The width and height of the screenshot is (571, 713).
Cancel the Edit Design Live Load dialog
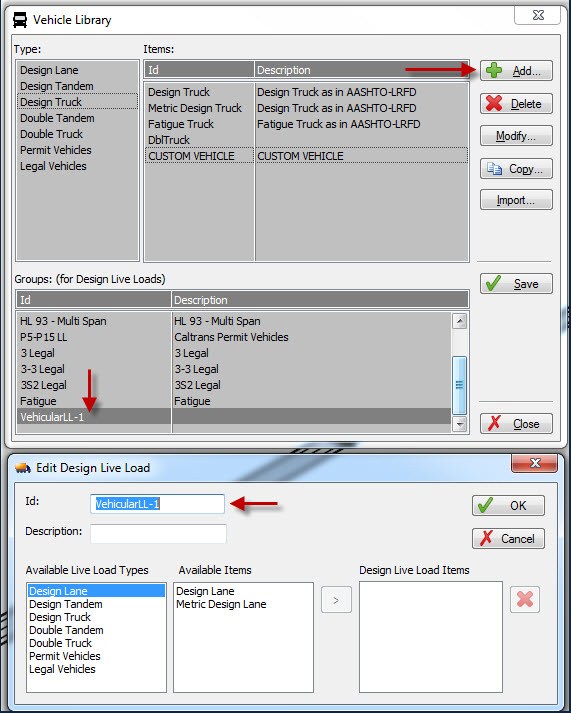[x=508, y=538]
